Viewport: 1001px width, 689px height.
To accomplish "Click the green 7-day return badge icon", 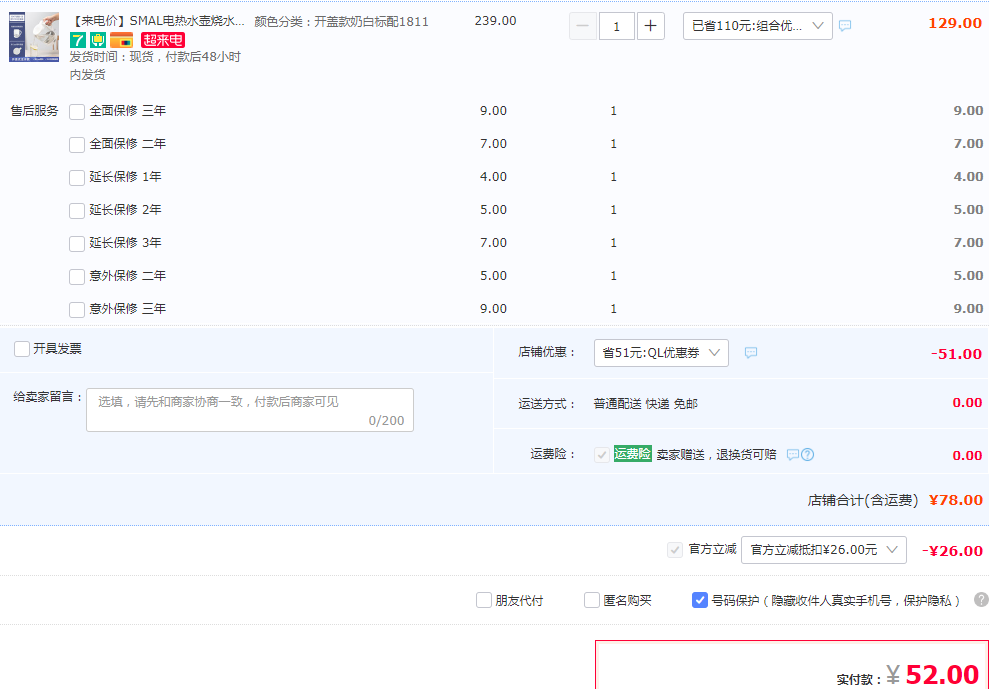I will (x=77, y=40).
